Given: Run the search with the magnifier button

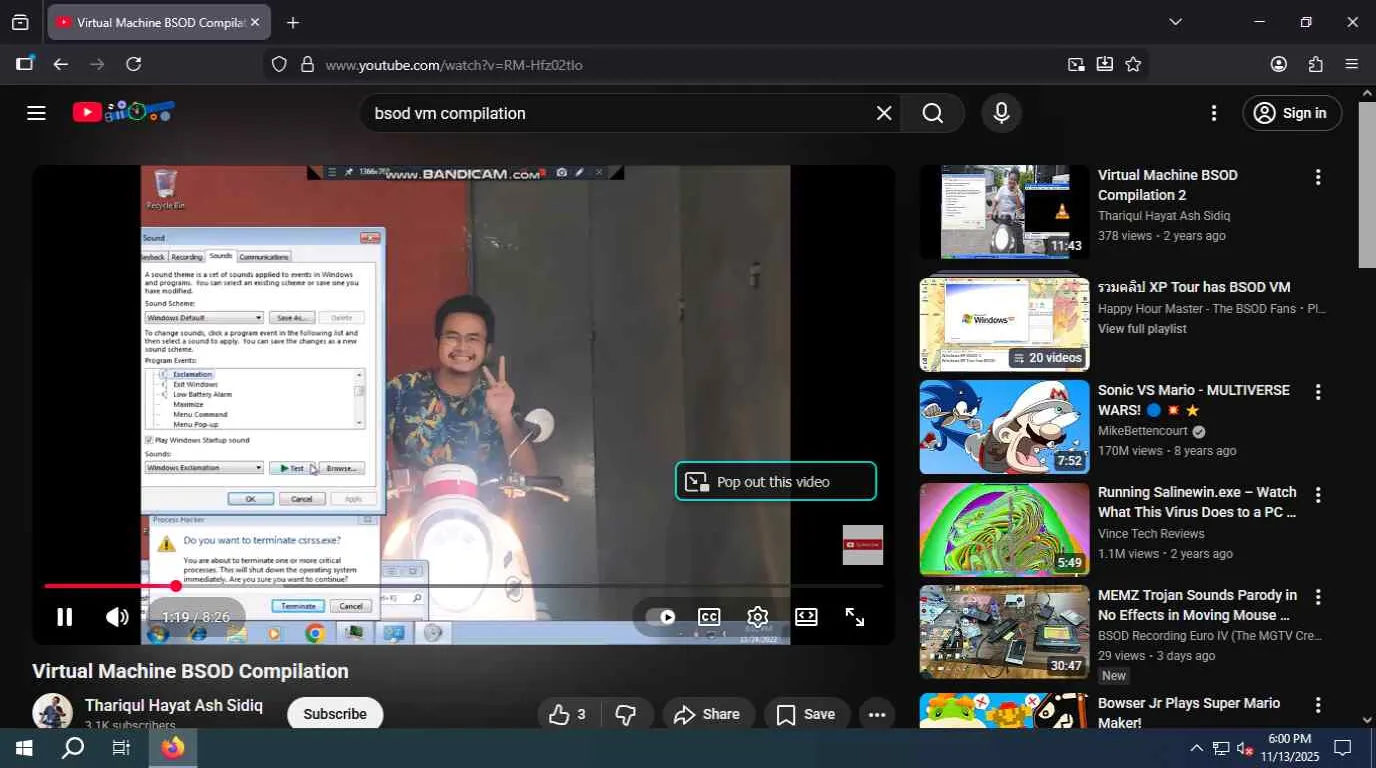Looking at the screenshot, I should 933,113.
